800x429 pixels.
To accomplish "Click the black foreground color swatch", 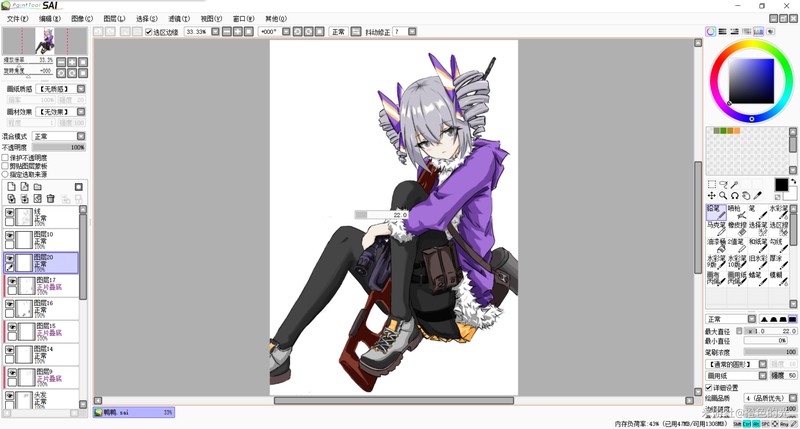I will click(781, 185).
